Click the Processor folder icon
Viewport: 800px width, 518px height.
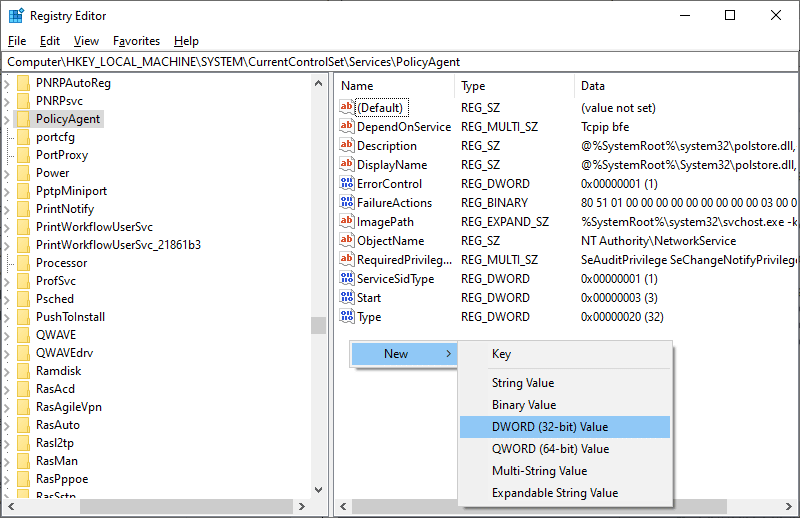[23, 263]
